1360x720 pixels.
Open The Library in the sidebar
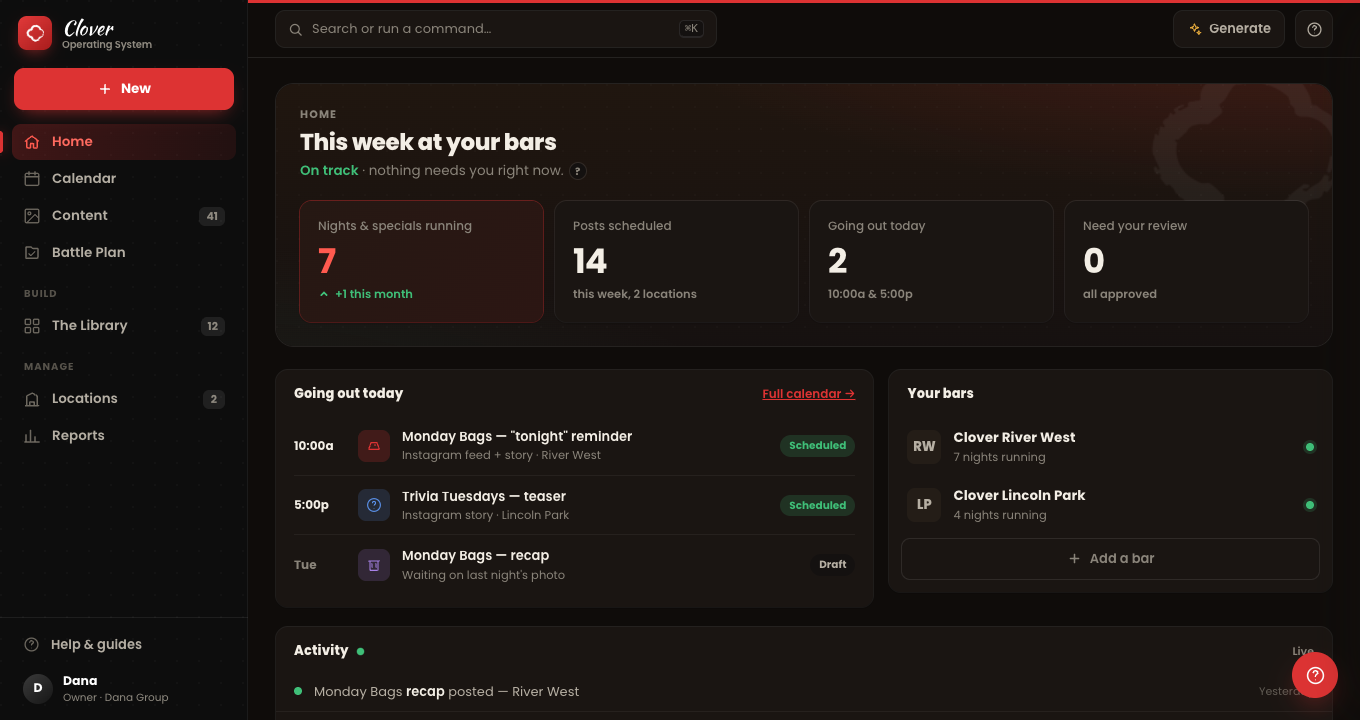(x=124, y=326)
